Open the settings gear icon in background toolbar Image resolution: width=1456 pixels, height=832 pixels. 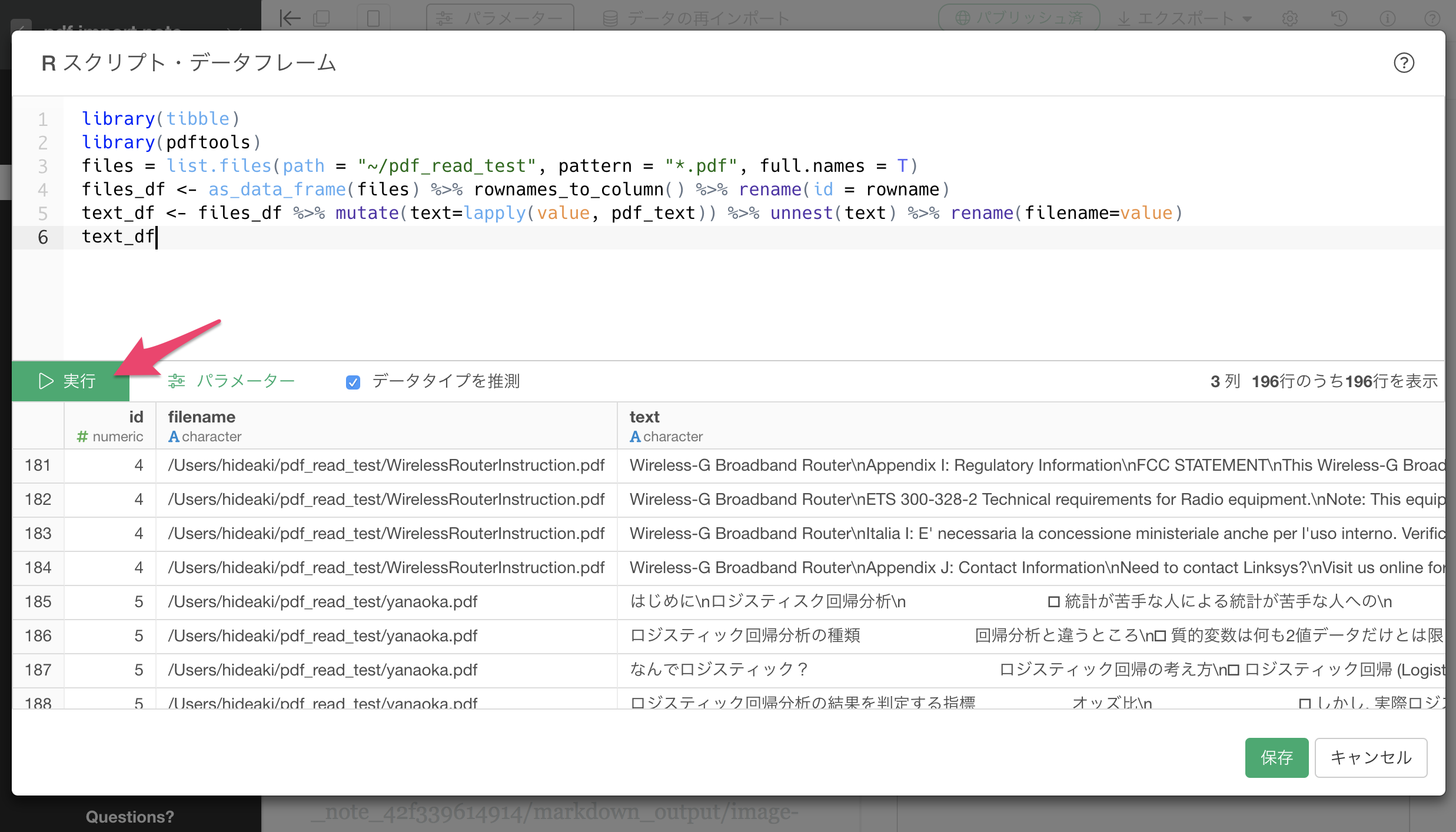point(1289,18)
